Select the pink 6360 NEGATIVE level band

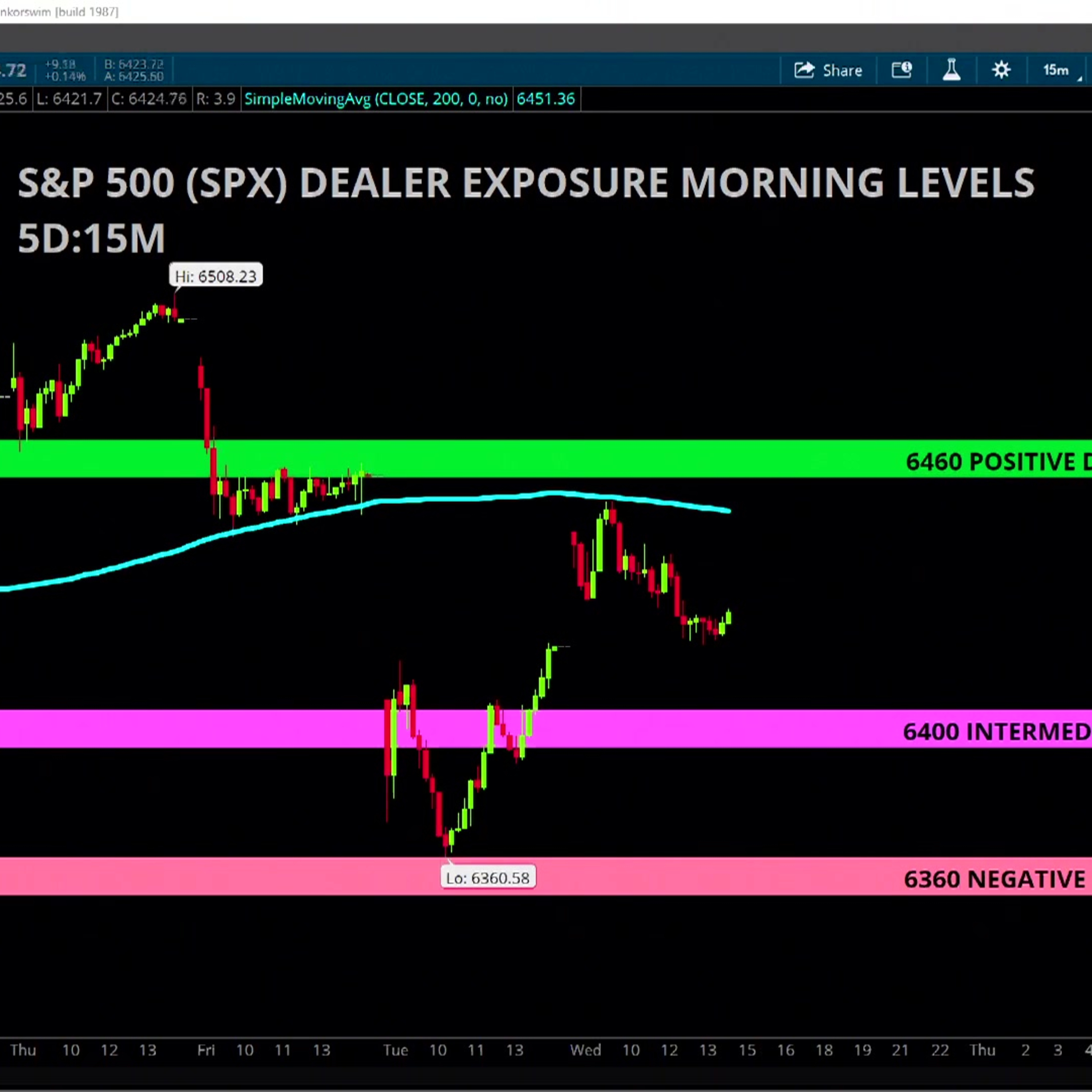tap(546, 877)
